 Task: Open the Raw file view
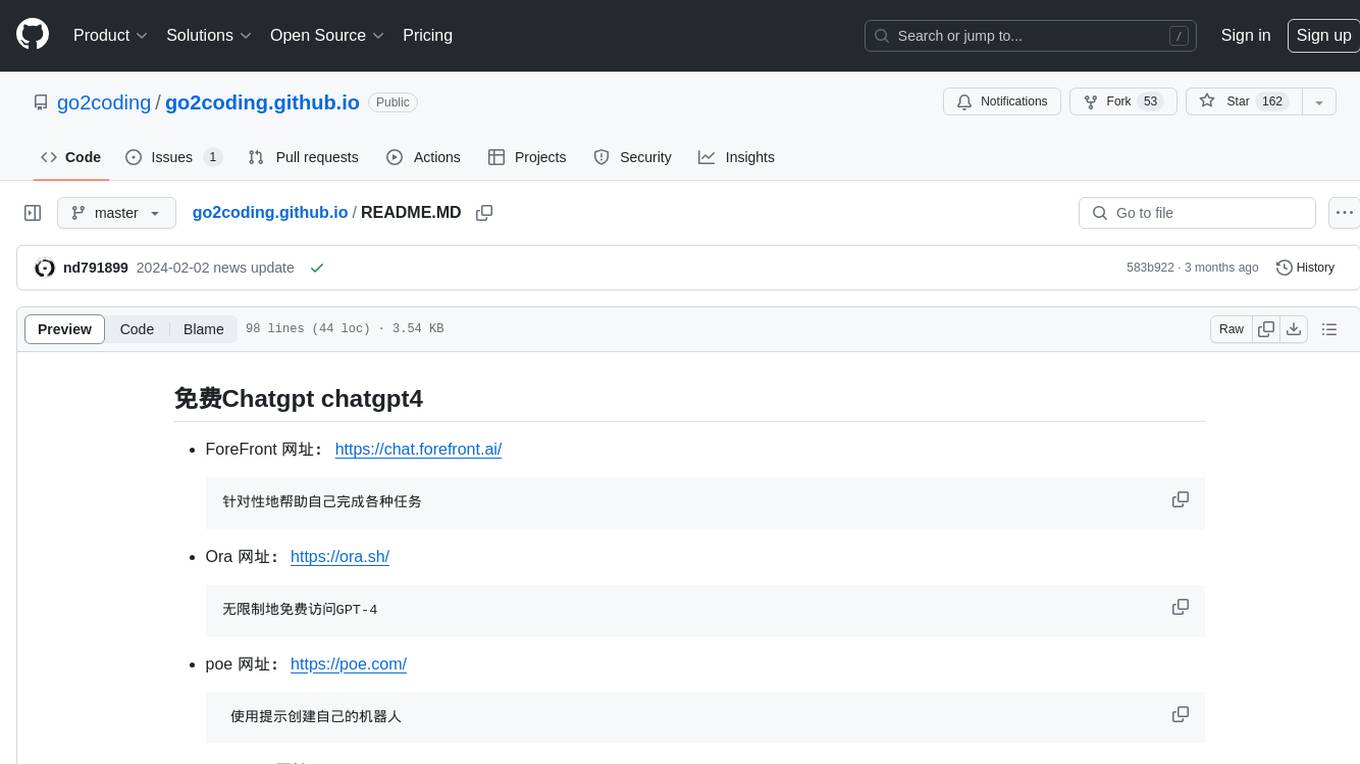click(x=1231, y=329)
